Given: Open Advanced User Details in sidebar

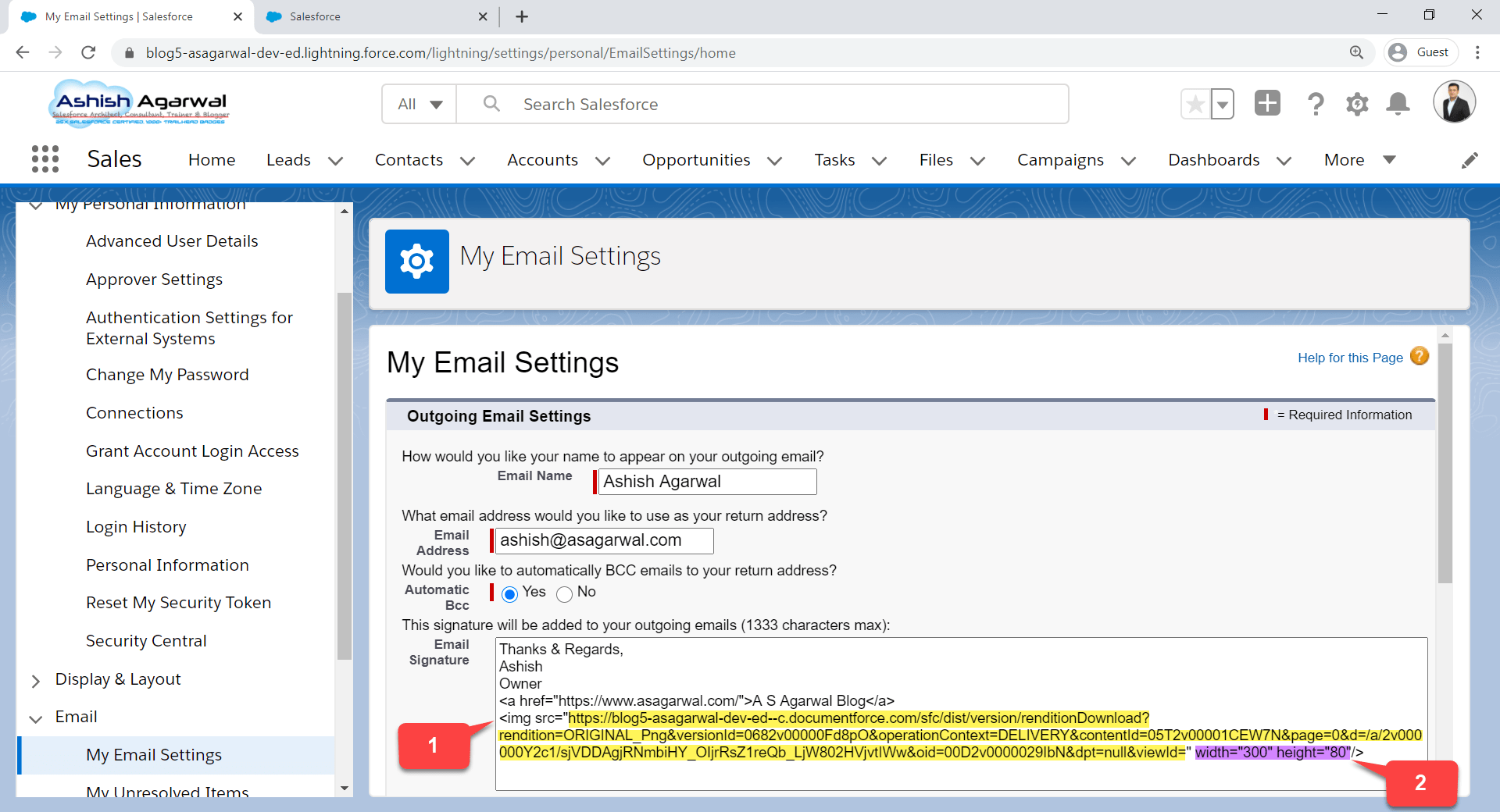Looking at the screenshot, I should point(172,241).
